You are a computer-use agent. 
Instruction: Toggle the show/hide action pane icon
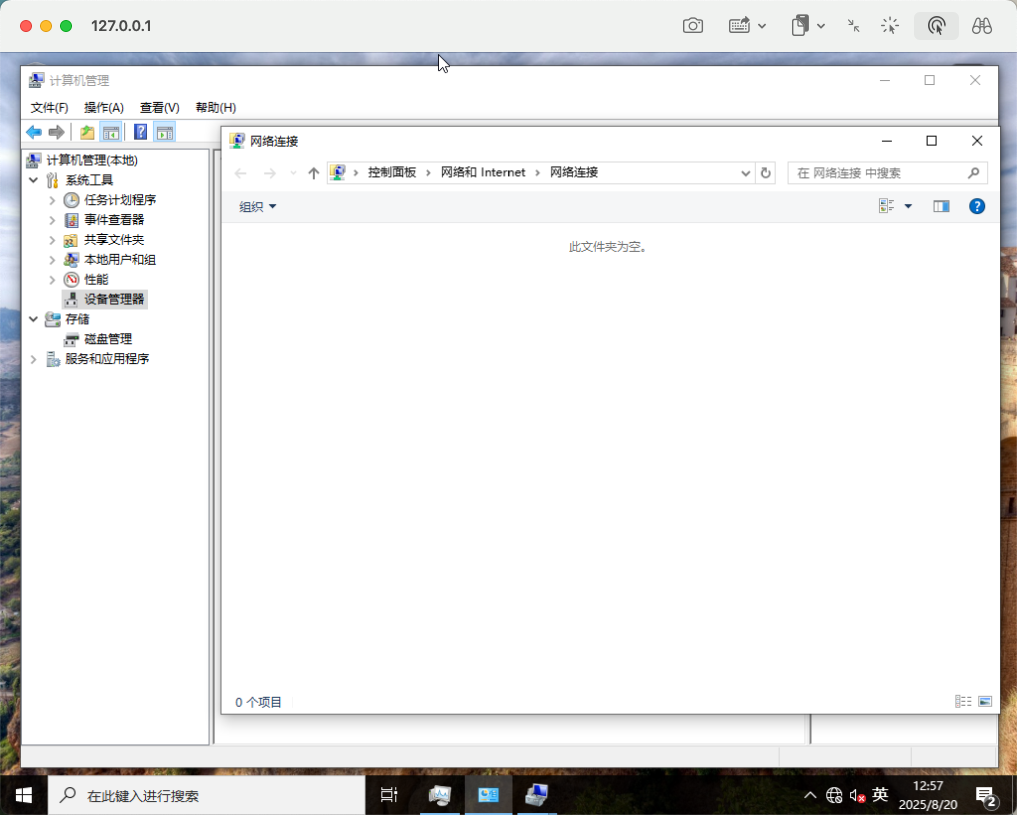coord(164,132)
